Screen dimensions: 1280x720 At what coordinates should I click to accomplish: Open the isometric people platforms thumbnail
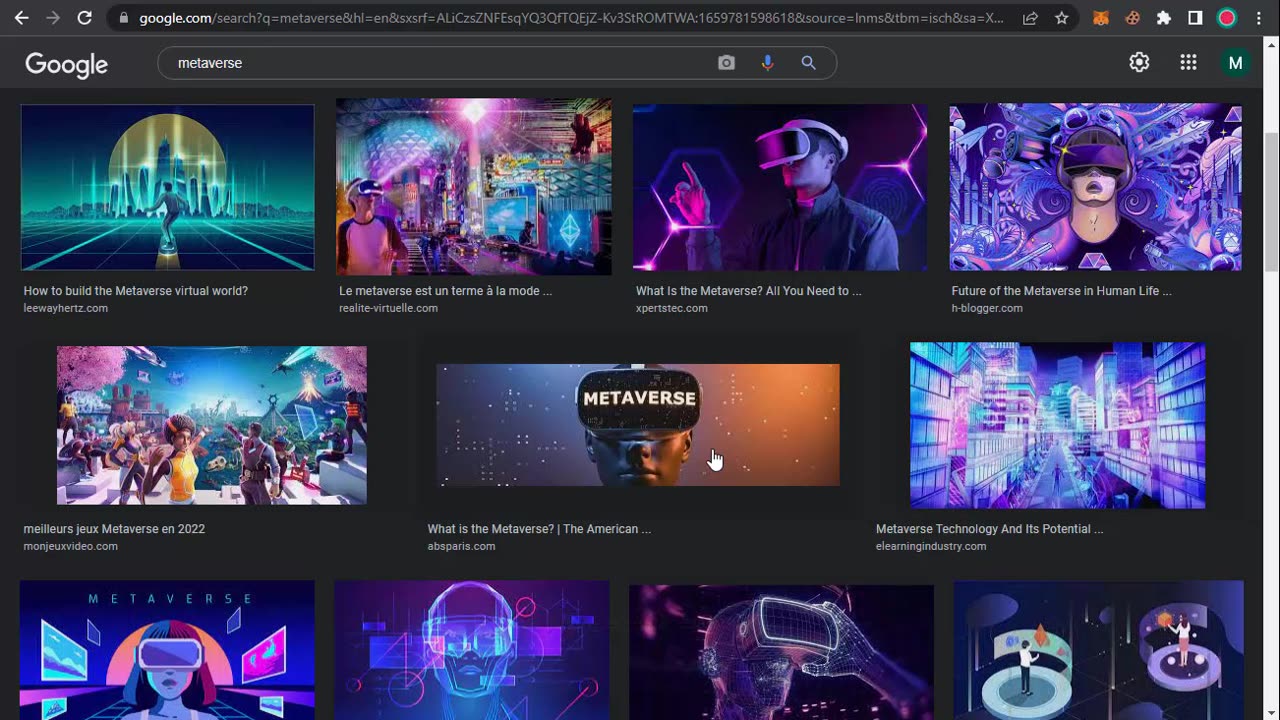pos(1098,650)
